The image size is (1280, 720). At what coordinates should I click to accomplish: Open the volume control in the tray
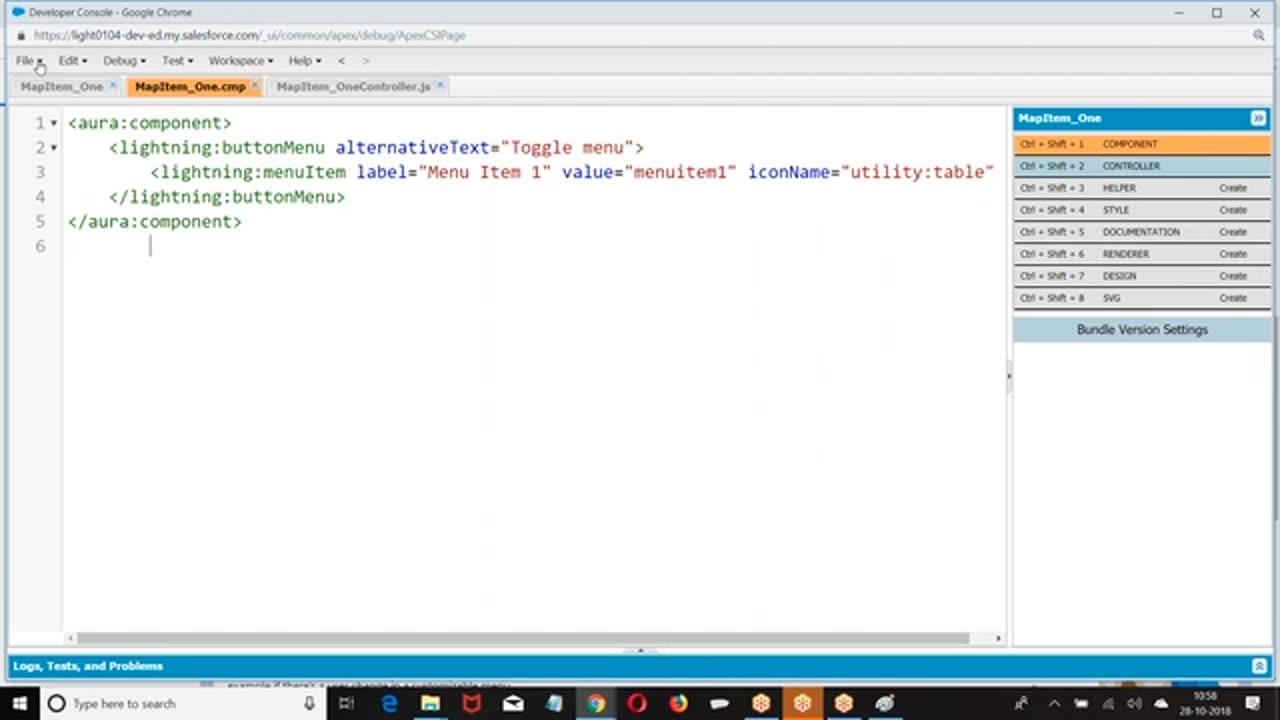1134,704
